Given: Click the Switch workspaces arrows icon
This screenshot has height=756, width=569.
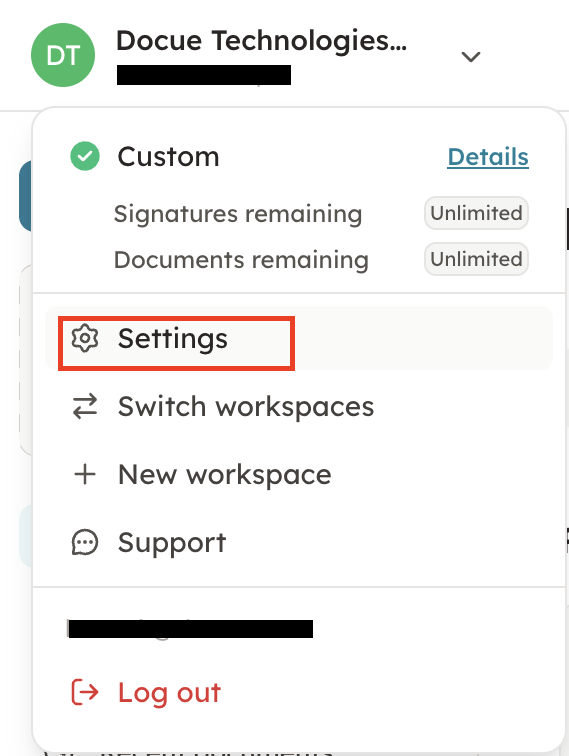Looking at the screenshot, I should pyautogui.click(x=85, y=406).
